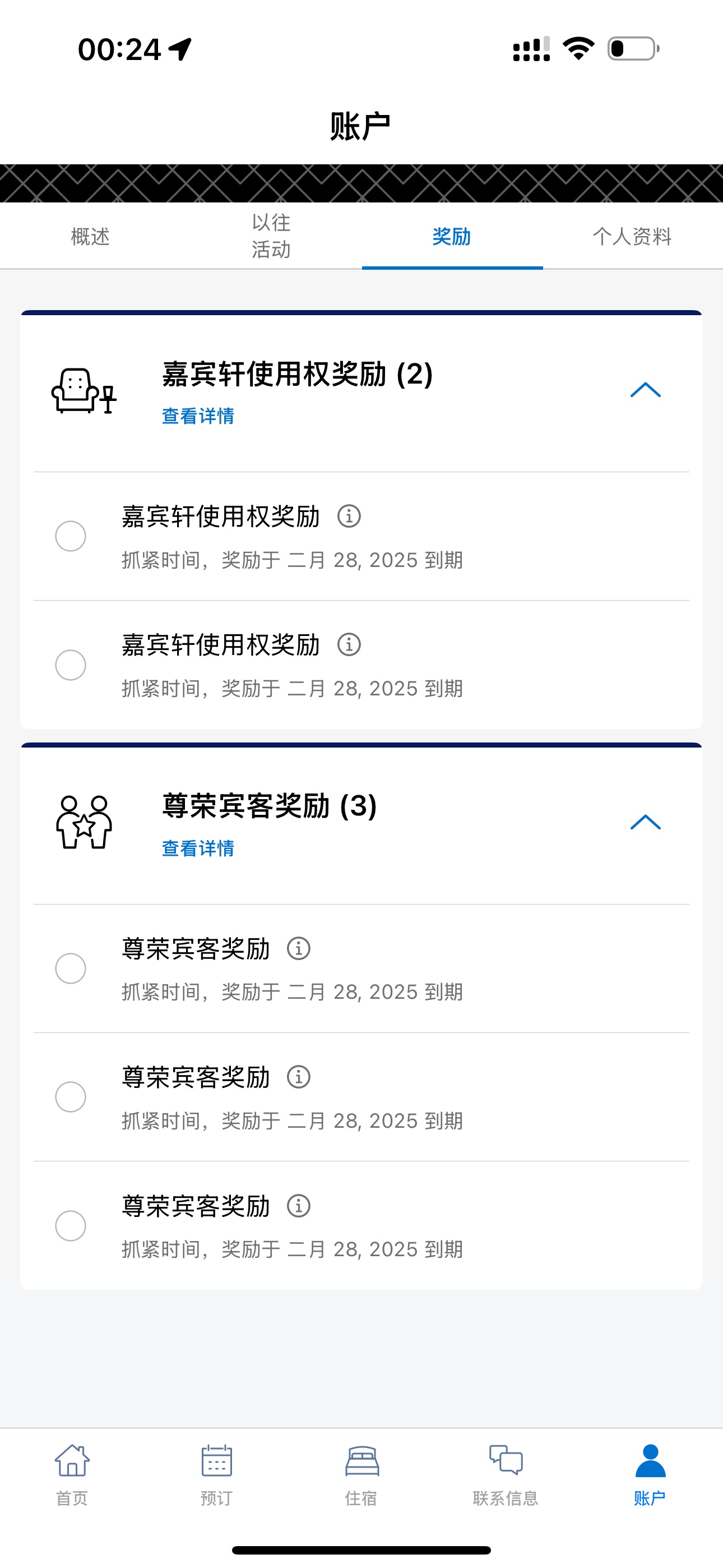
Task: Tap the 预订 calendar icon
Action: tap(217, 1461)
